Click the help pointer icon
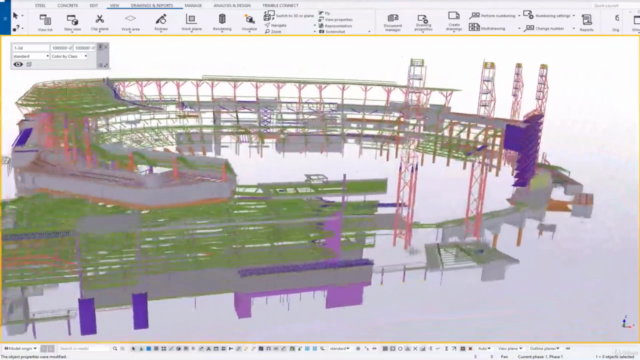Screen dimensions: 640x360 16,28
